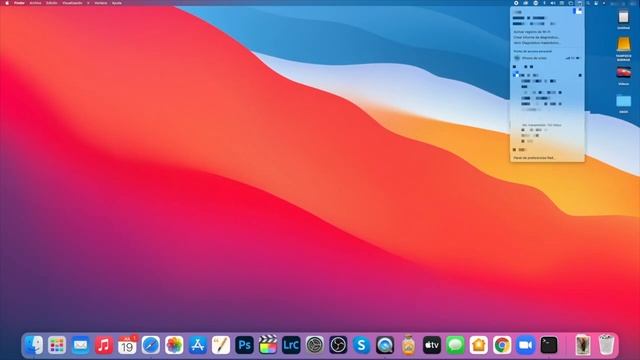Open Finder from the Dock
The width and height of the screenshot is (640, 360).
(33, 345)
